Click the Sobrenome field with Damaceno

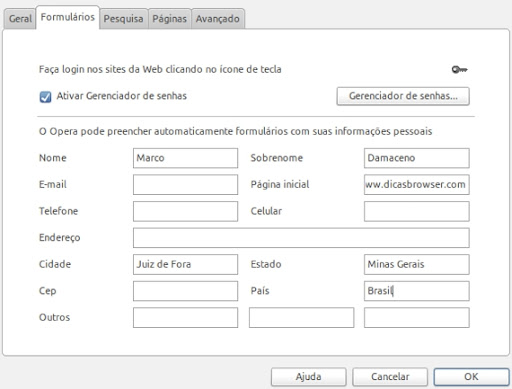(417, 158)
